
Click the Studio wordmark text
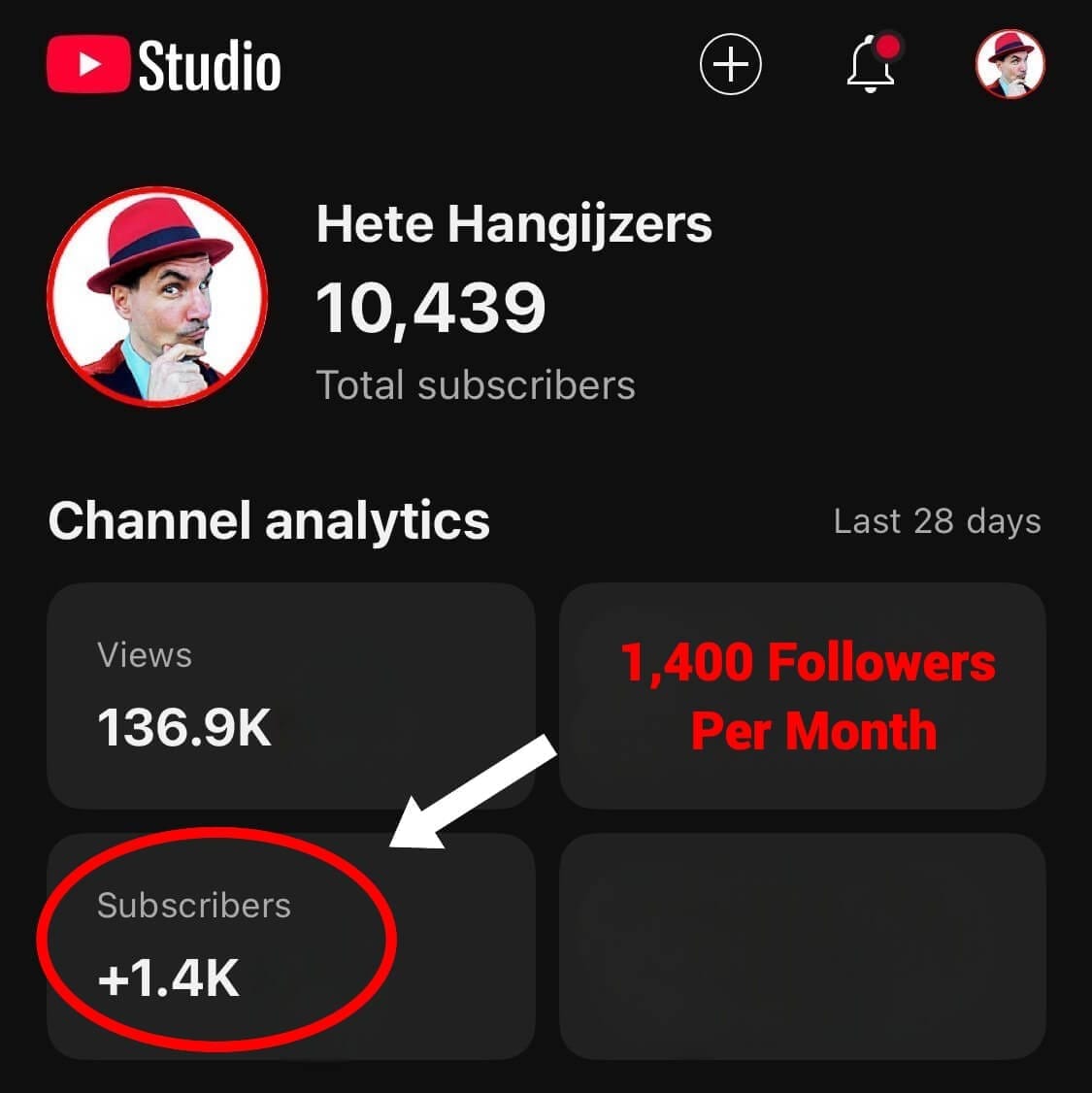click(210, 66)
